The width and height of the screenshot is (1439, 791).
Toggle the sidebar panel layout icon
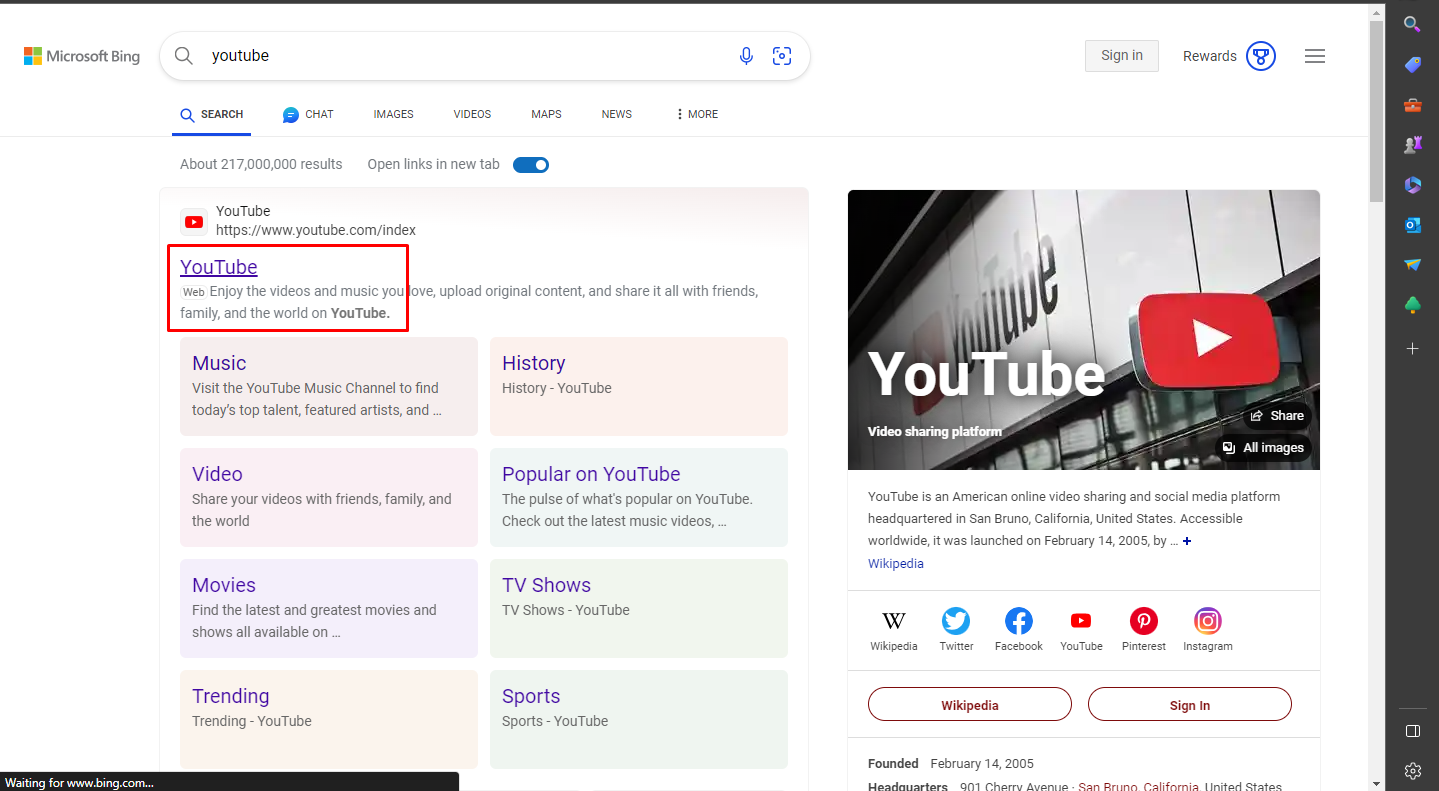(1412, 731)
